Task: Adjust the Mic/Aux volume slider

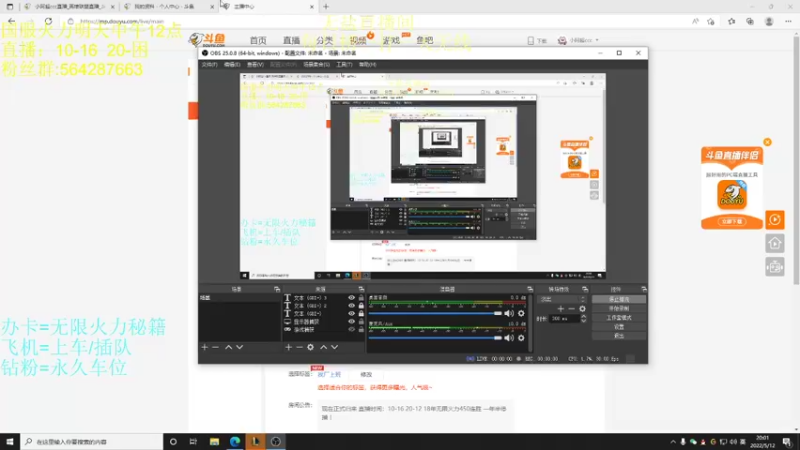Action: [x=435, y=338]
